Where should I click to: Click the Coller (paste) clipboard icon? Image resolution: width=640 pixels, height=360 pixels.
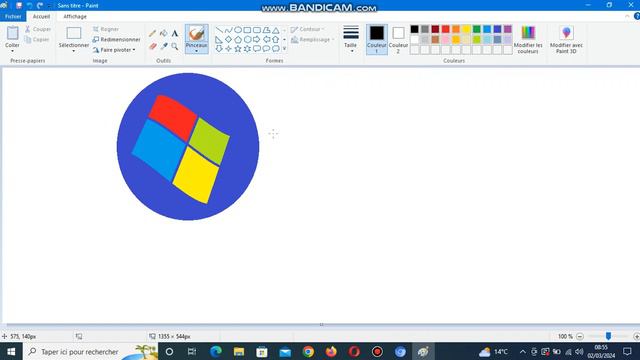[x=13, y=33]
